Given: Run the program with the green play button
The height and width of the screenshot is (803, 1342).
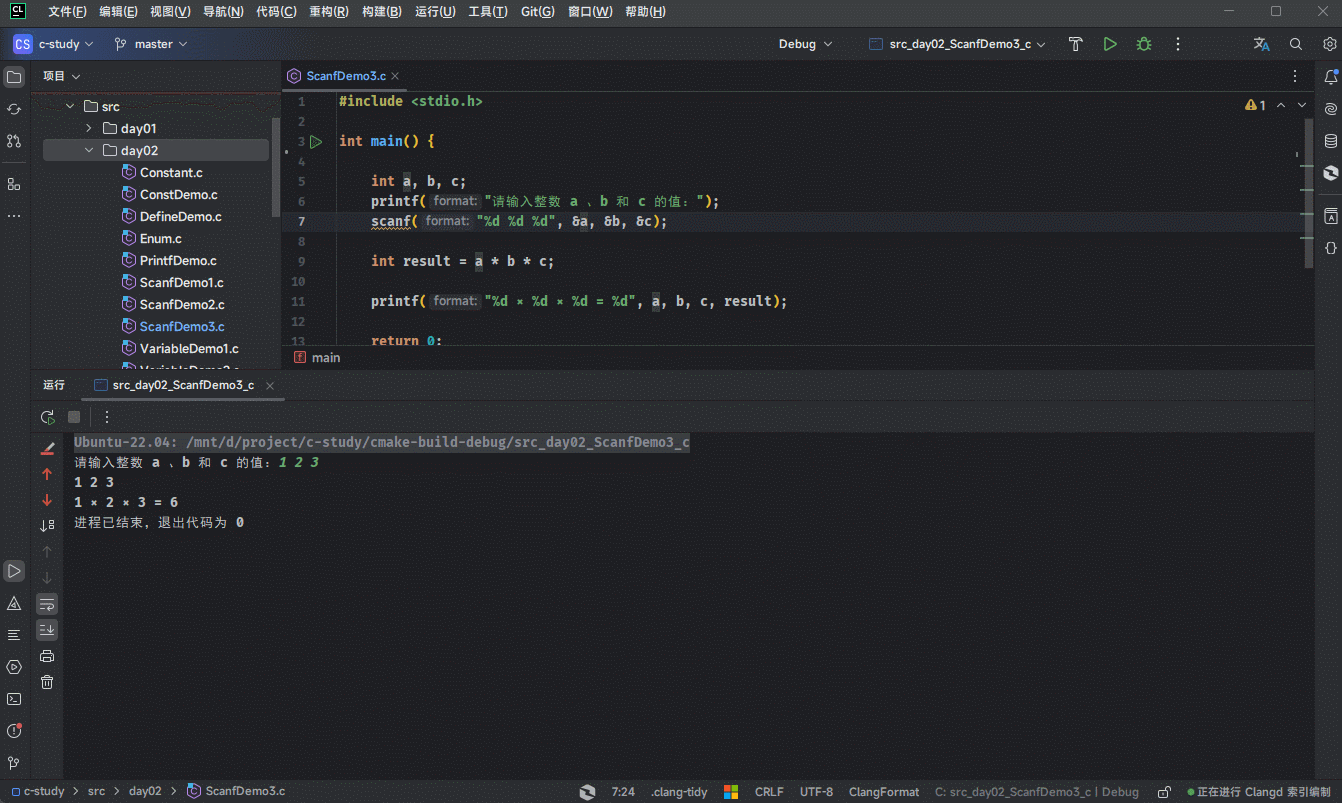Looking at the screenshot, I should click(1110, 44).
